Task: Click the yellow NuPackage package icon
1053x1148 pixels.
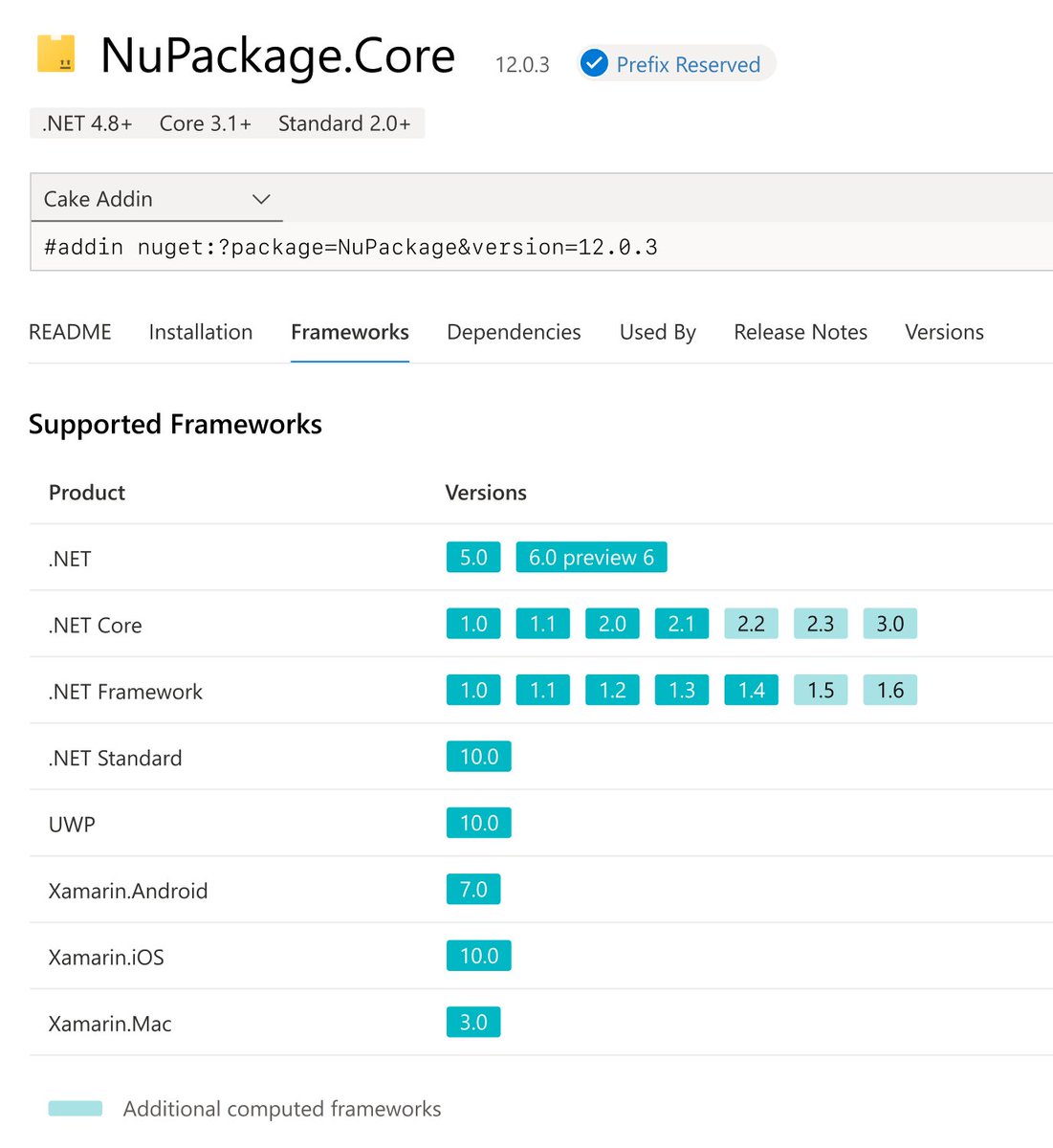Action: pos(56,55)
